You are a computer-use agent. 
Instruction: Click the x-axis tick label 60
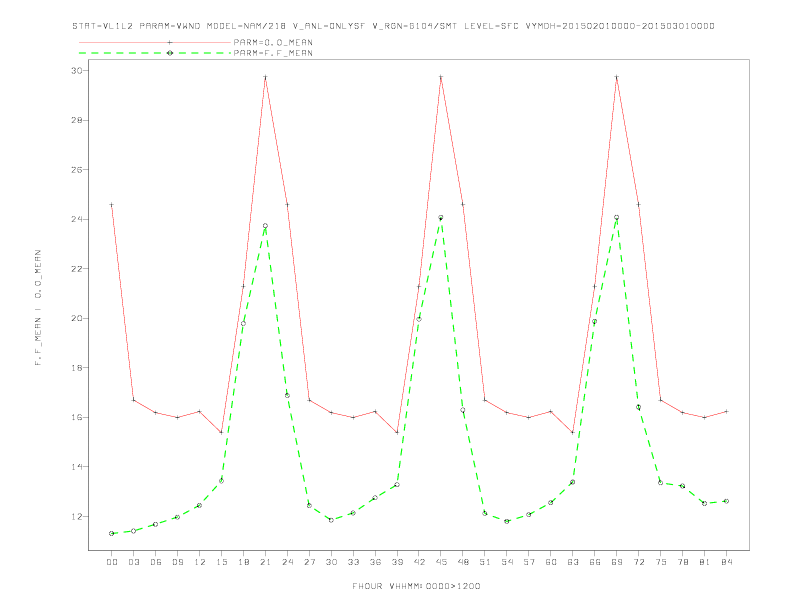551,562
